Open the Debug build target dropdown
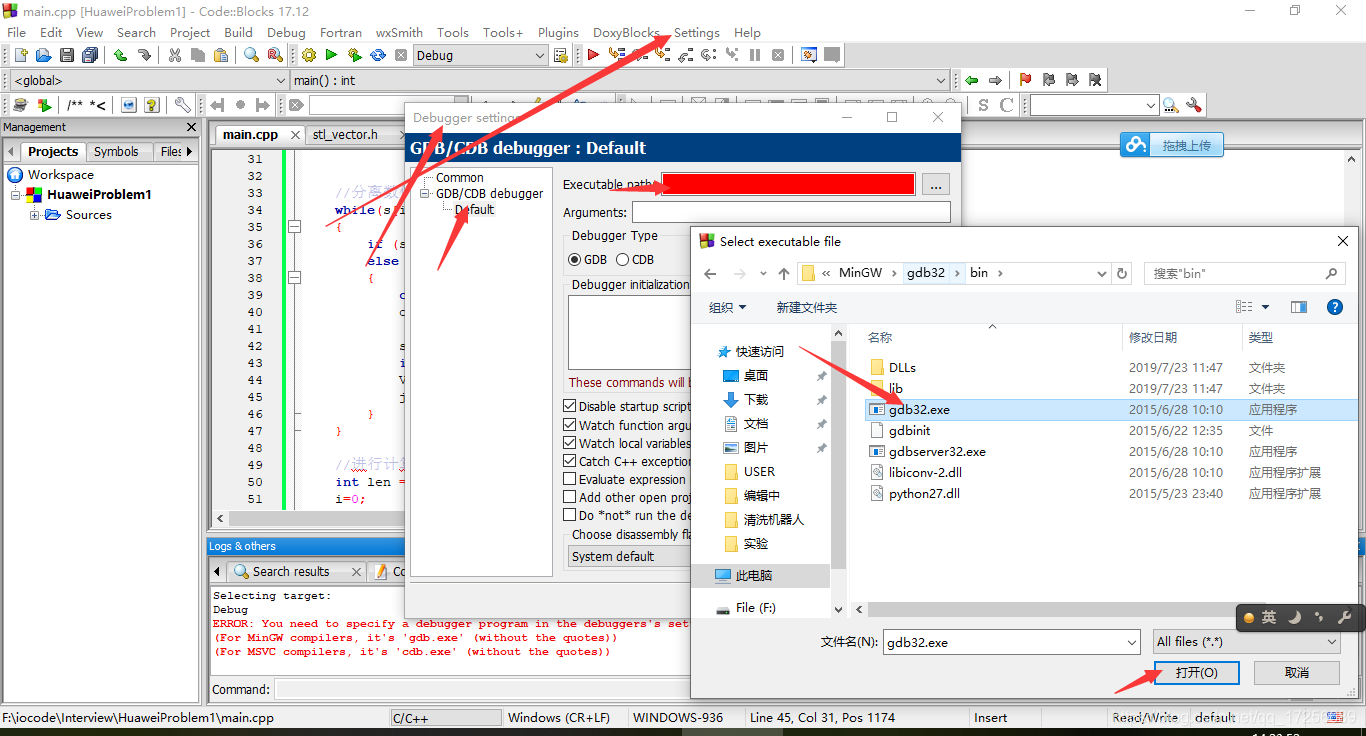The width and height of the screenshot is (1366, 736). 480,55
